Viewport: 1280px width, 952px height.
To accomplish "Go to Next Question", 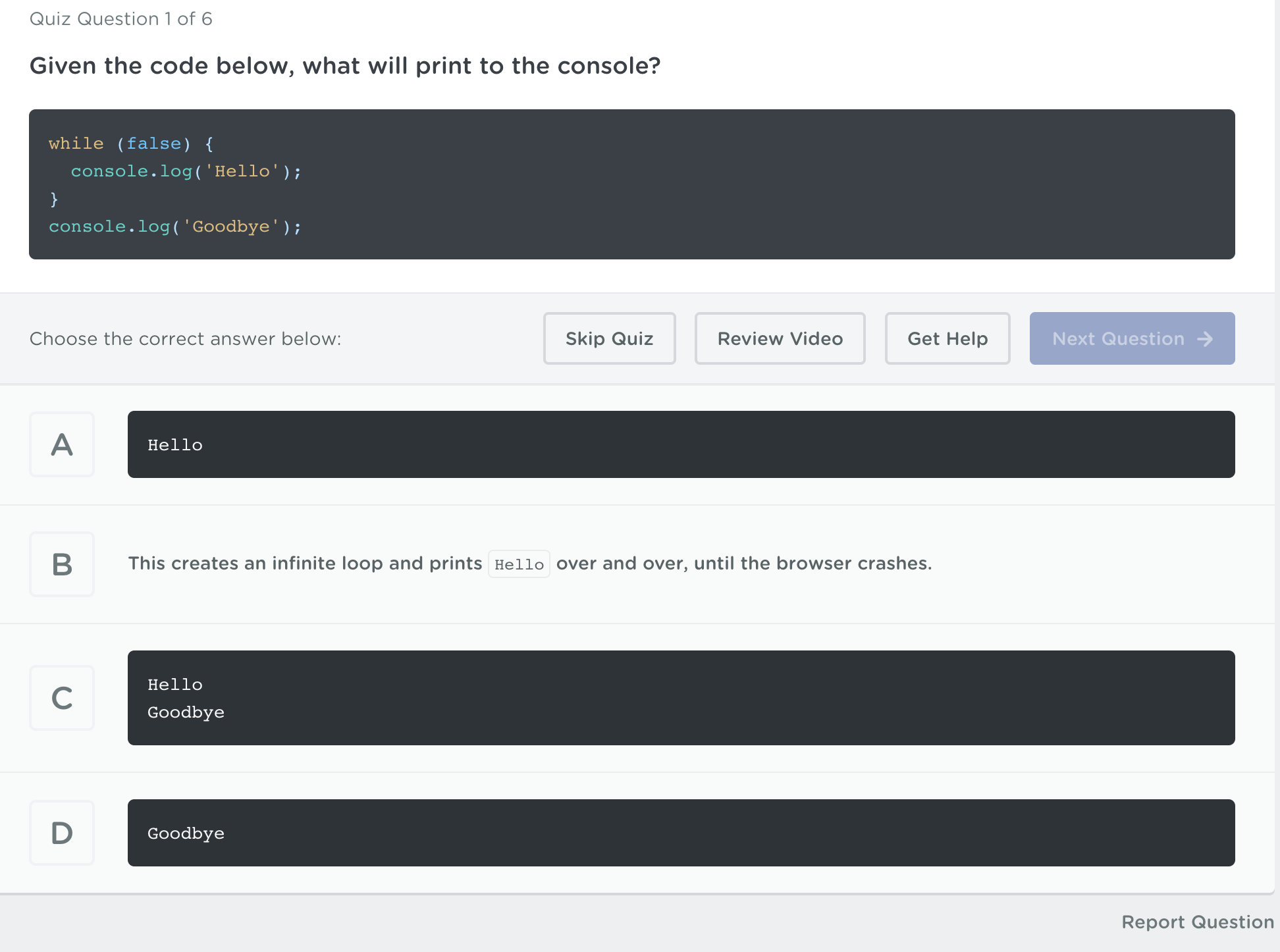I will point(1118,338).
